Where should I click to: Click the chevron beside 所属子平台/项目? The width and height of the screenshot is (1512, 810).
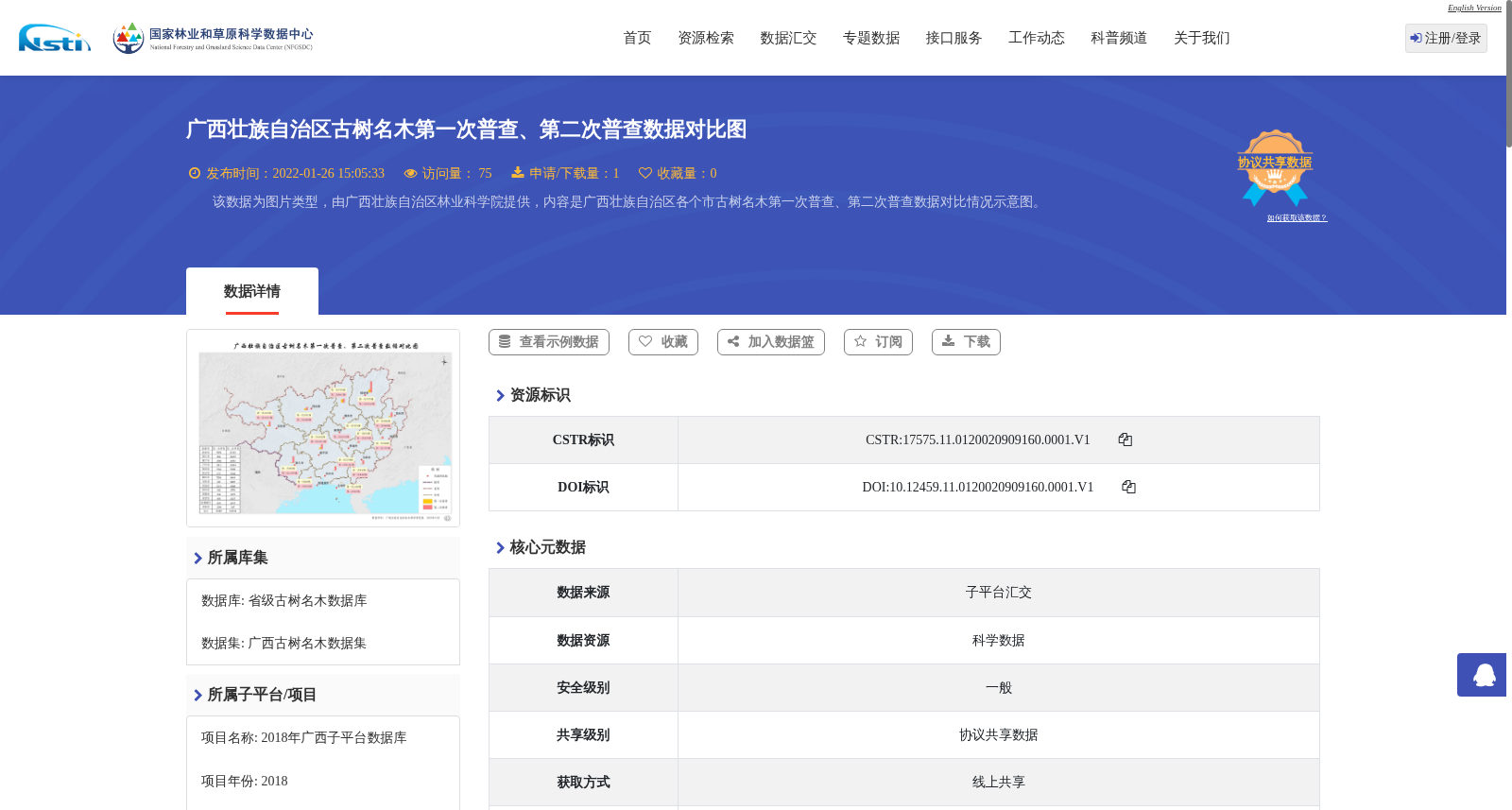point(198,696)
